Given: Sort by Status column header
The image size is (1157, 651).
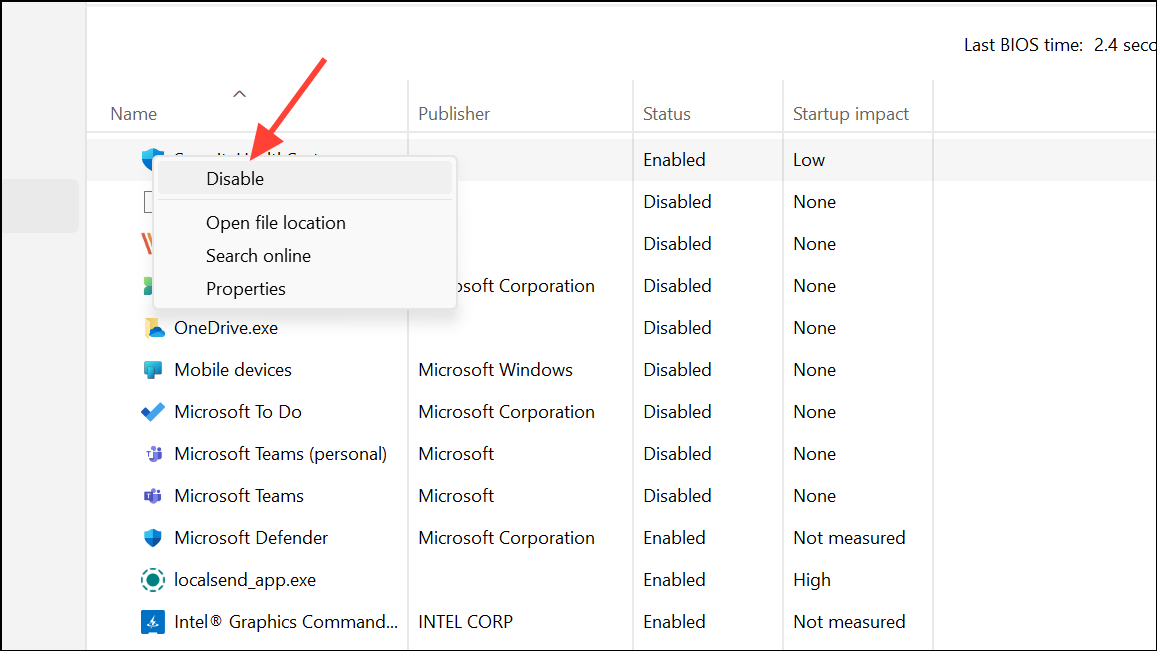Looking at the screenshot, I should pos(667,114).
